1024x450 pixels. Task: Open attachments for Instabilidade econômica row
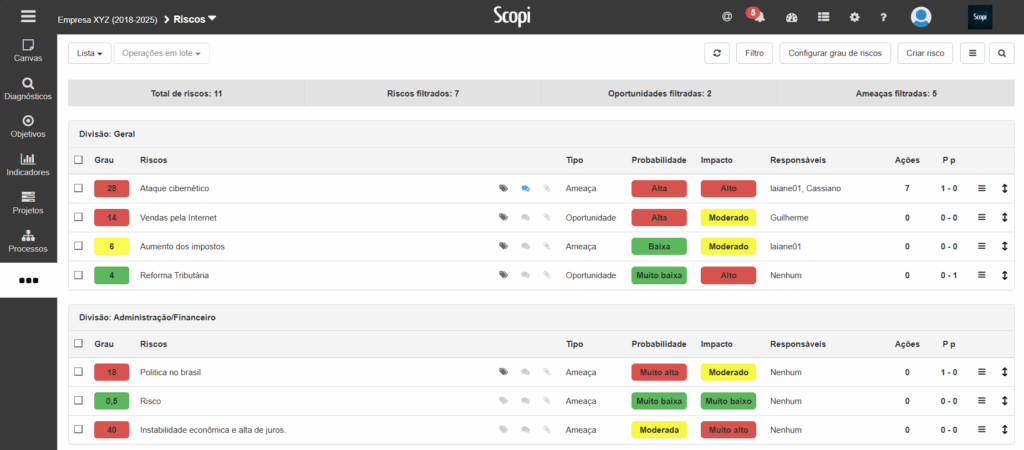547,430
